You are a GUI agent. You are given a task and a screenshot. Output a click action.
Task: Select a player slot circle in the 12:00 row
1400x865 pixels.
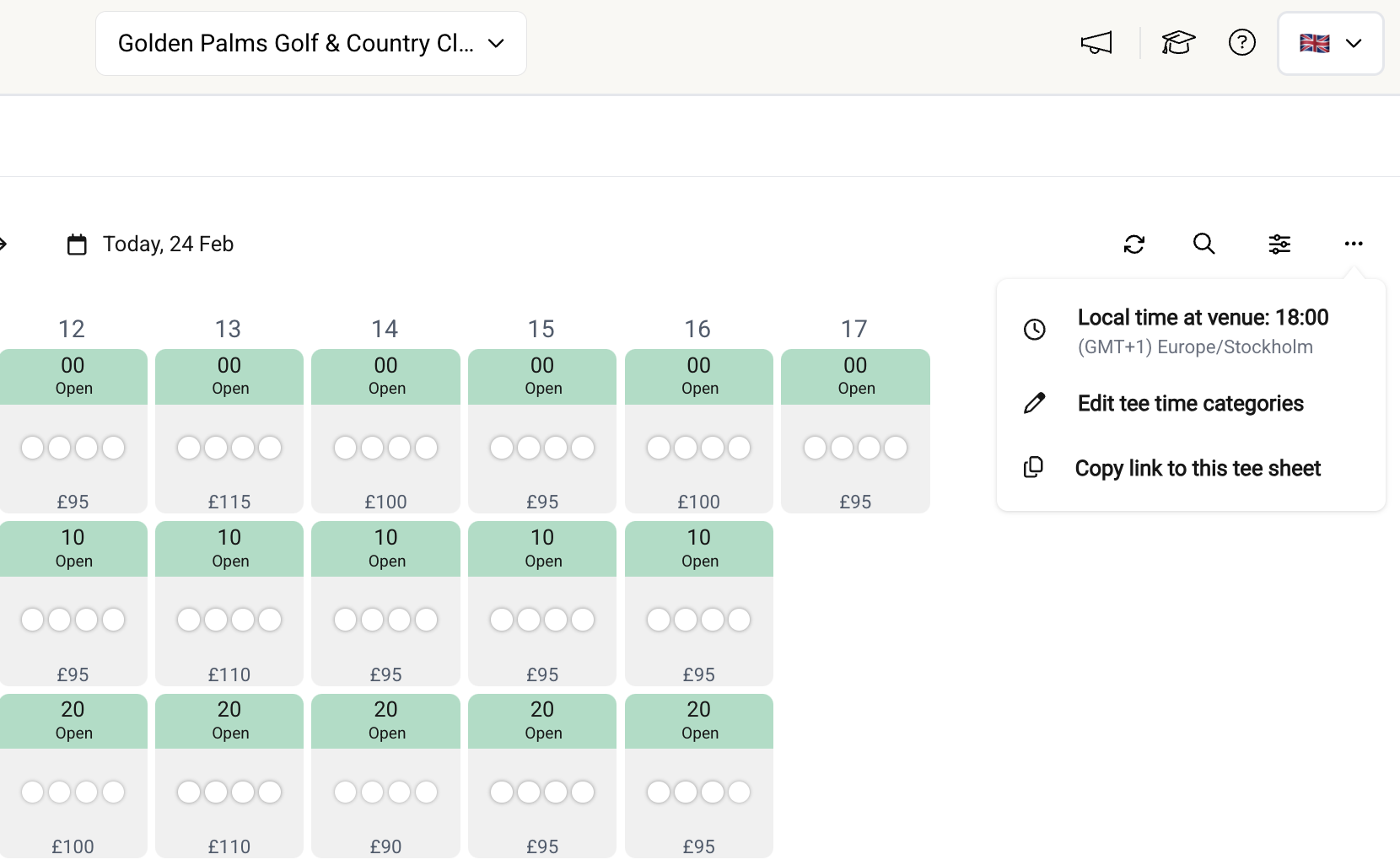coord(31,448)
